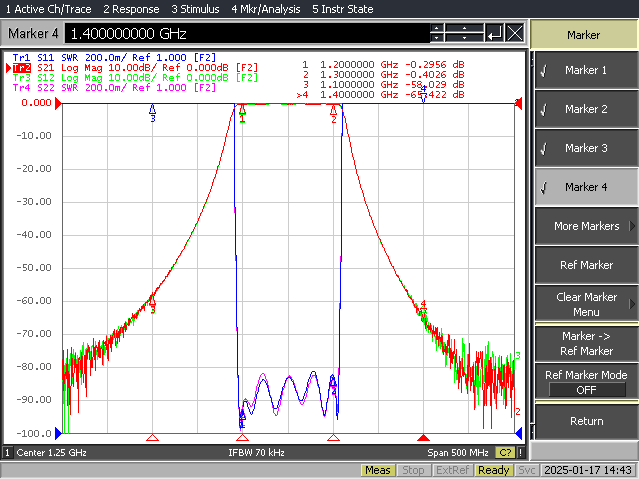Click the Meas status indicator
639x479 pixels.
[377, 470]
